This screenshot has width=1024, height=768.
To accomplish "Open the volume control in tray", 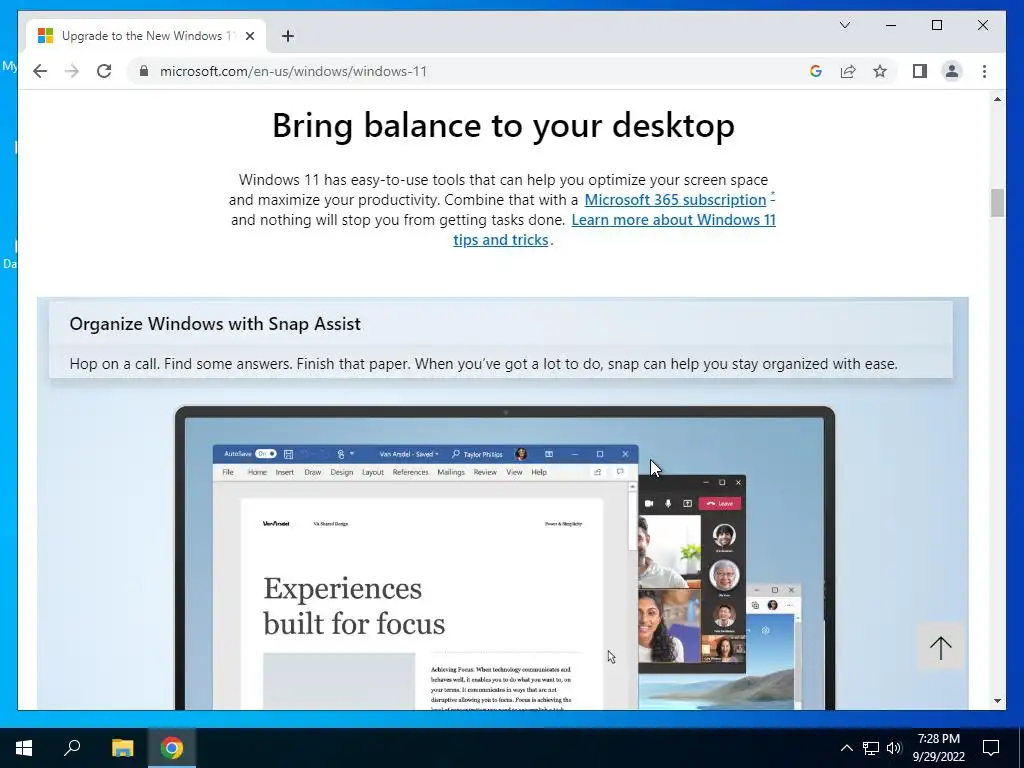I will coord(894,748).
